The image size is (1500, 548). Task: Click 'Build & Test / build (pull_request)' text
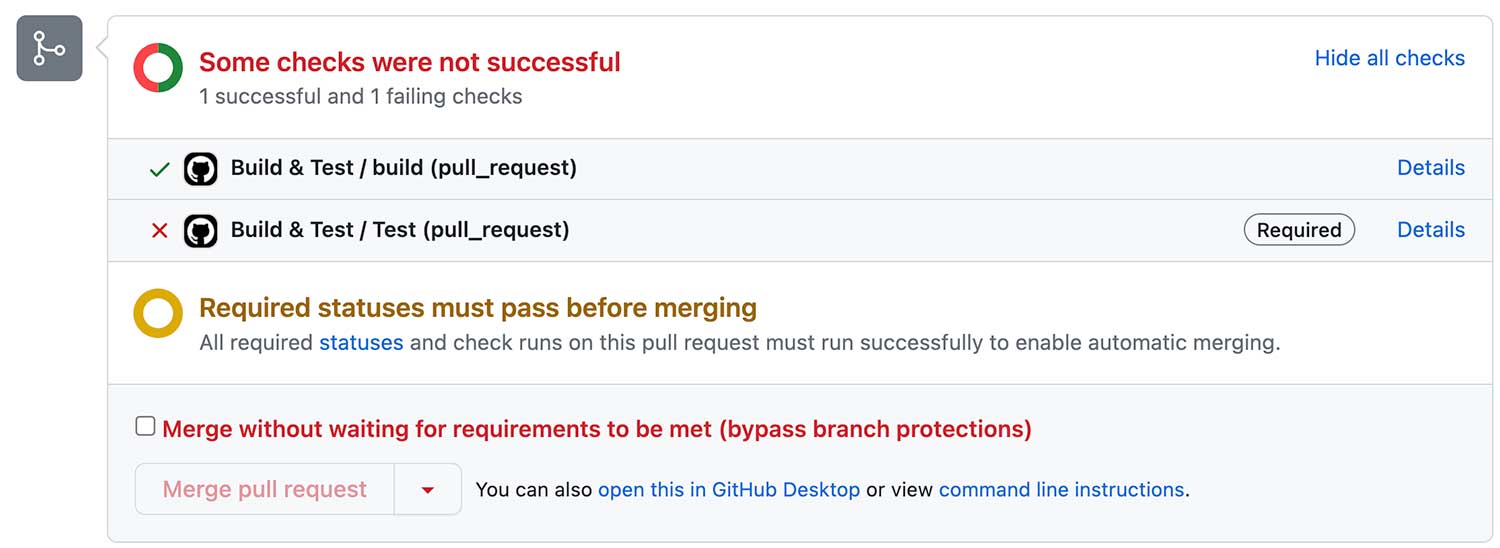[x=404, y=168]
